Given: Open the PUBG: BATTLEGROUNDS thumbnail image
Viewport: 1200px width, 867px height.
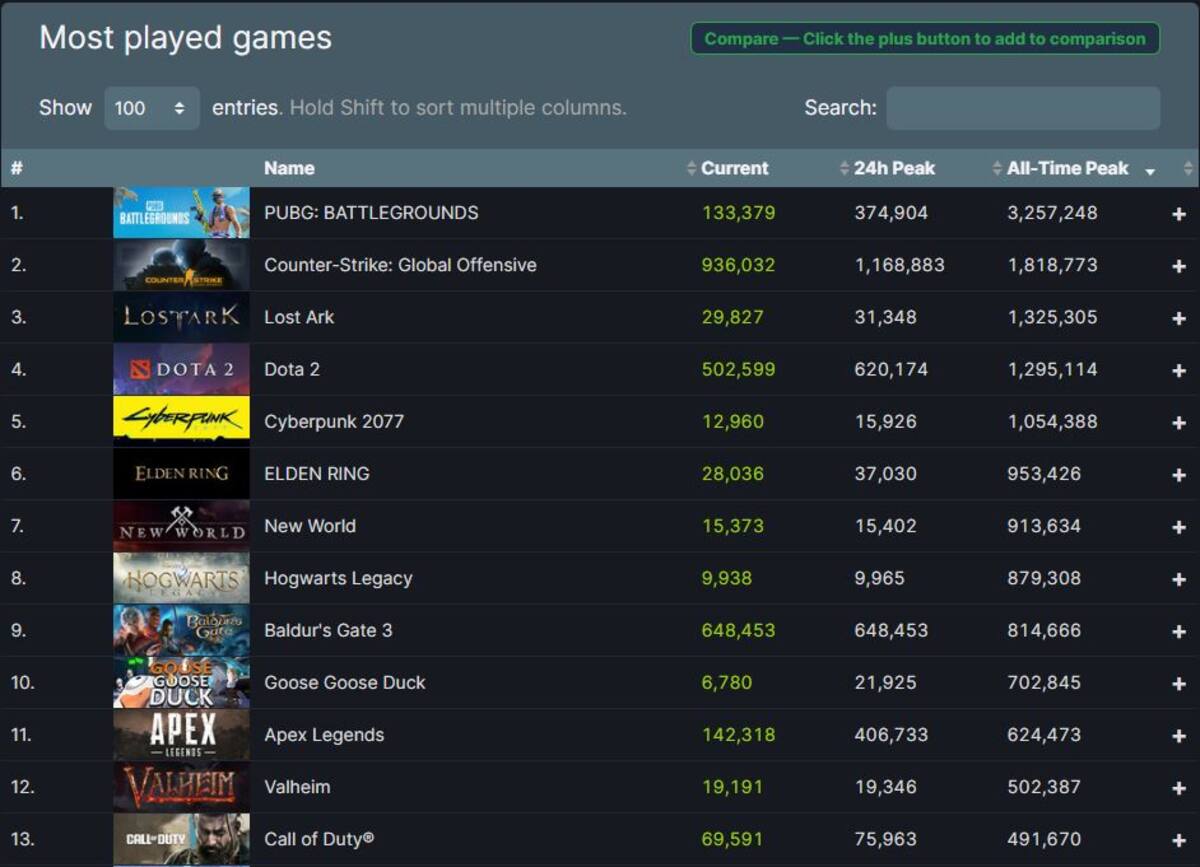Looking at the screenshot, I should pos(181,212).
